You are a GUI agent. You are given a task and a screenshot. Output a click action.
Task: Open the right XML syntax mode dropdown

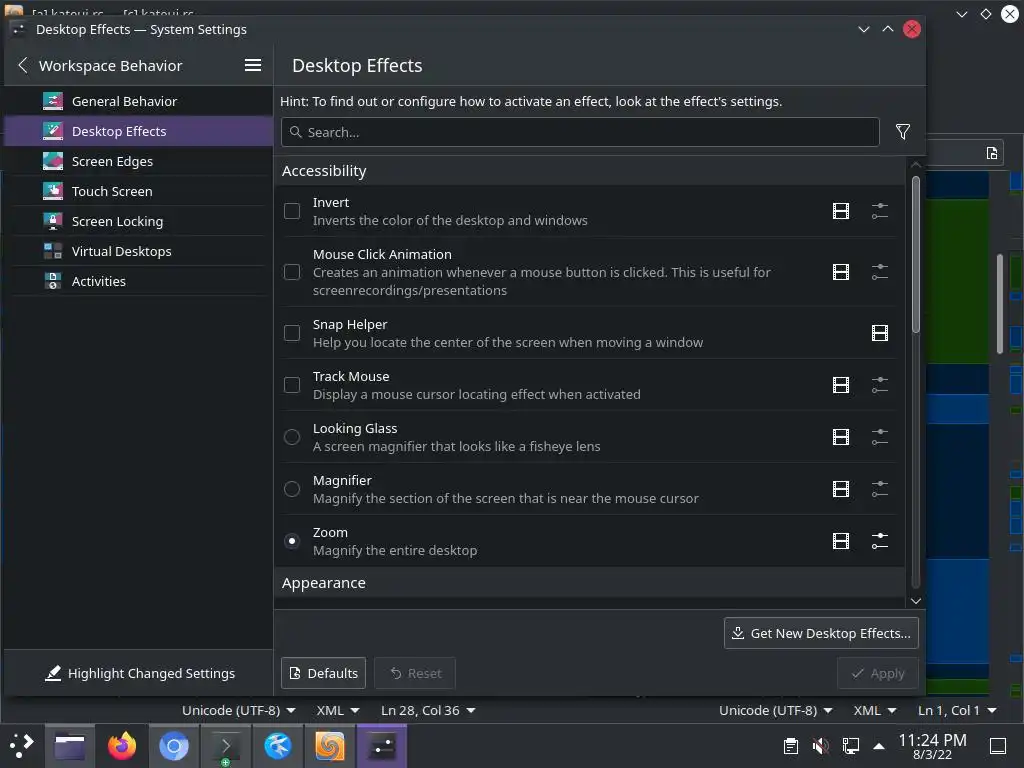(x=874, y=711)
